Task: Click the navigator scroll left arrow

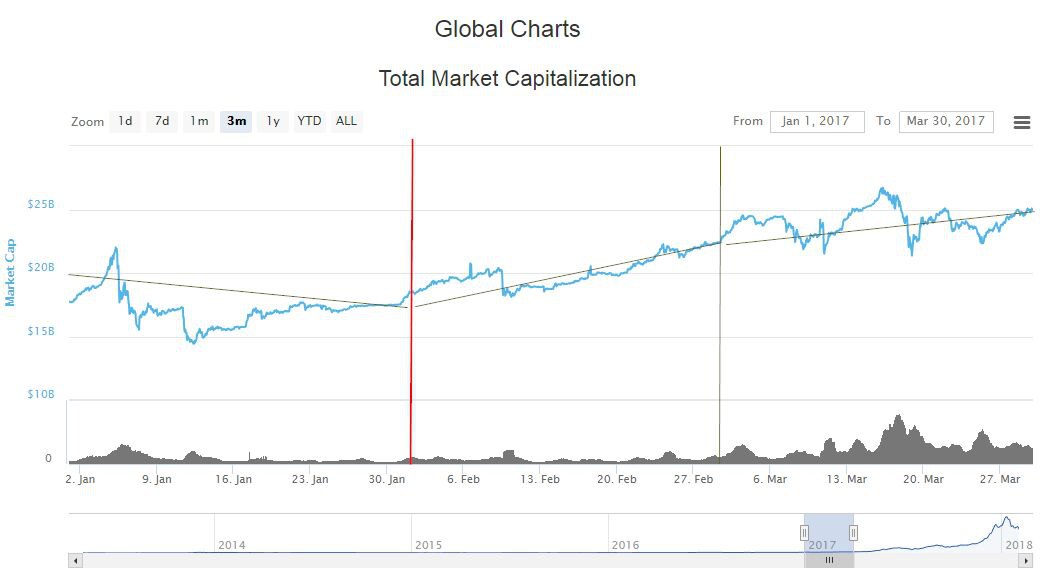Action: pyautogui.click(x=75, y=561)
